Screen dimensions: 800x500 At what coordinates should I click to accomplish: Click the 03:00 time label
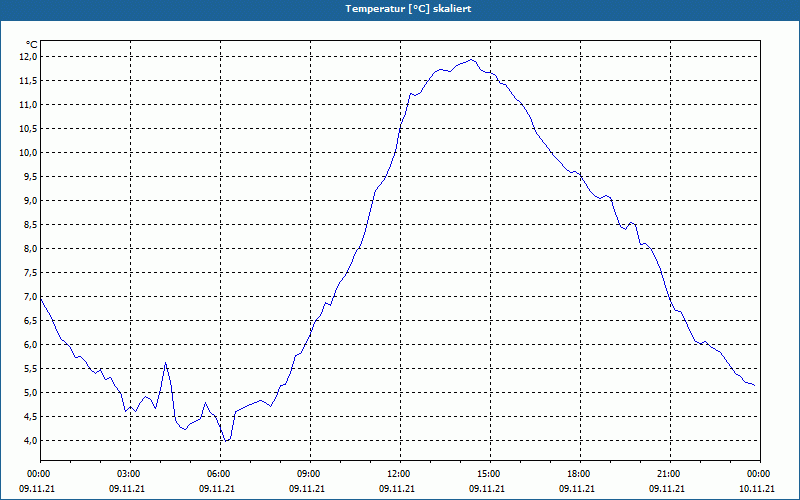coord(131,474)
